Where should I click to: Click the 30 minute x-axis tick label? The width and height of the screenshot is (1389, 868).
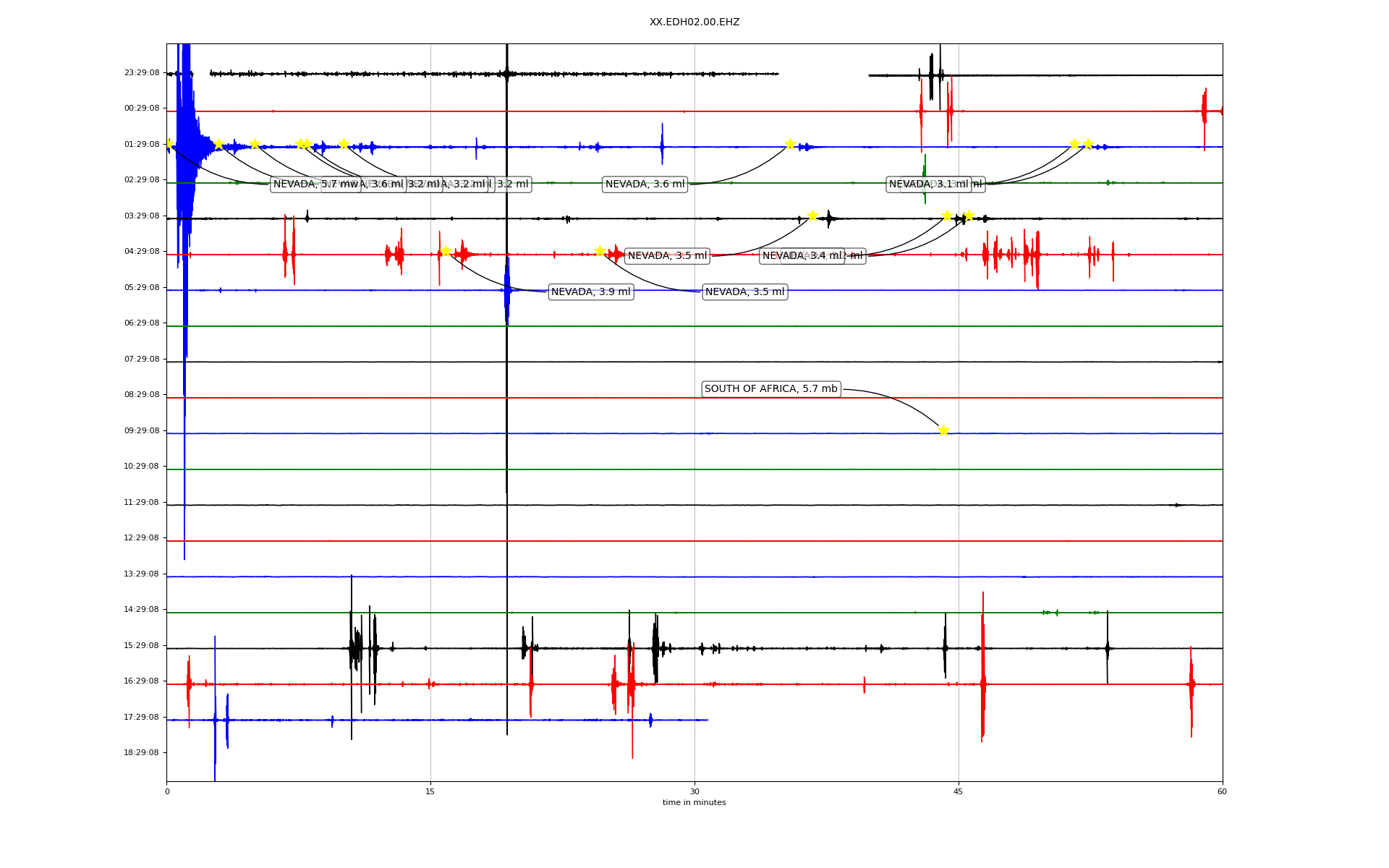tap(694, 792)
